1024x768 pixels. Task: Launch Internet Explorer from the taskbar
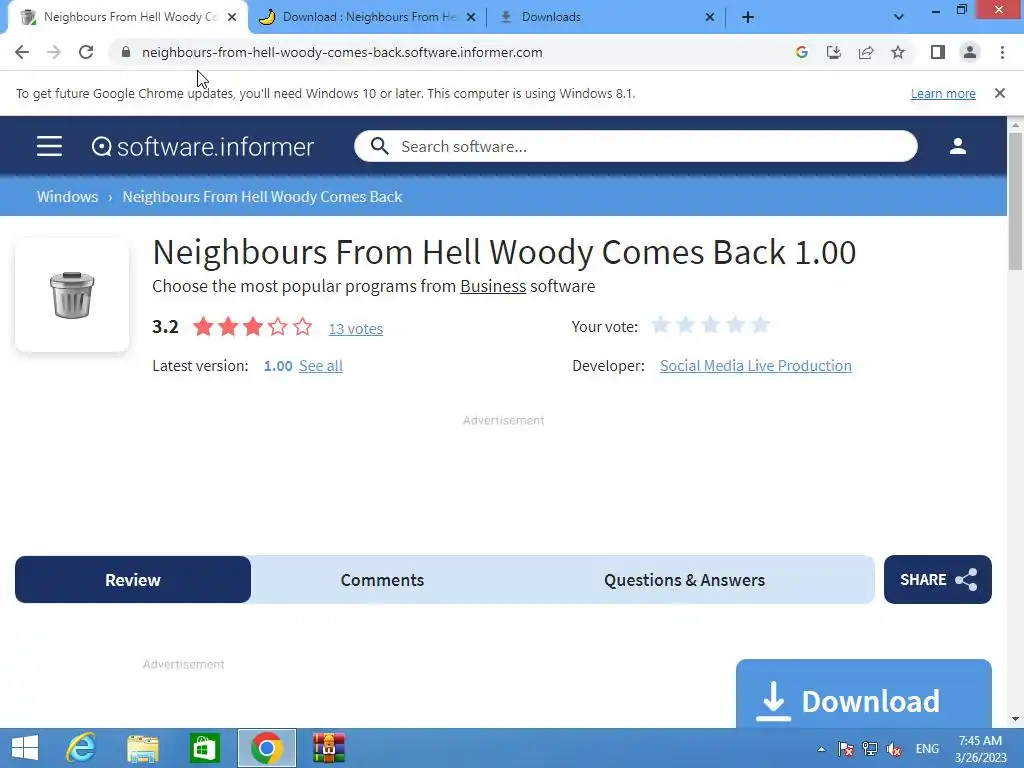pyautogui.click(x=81, y=748)
